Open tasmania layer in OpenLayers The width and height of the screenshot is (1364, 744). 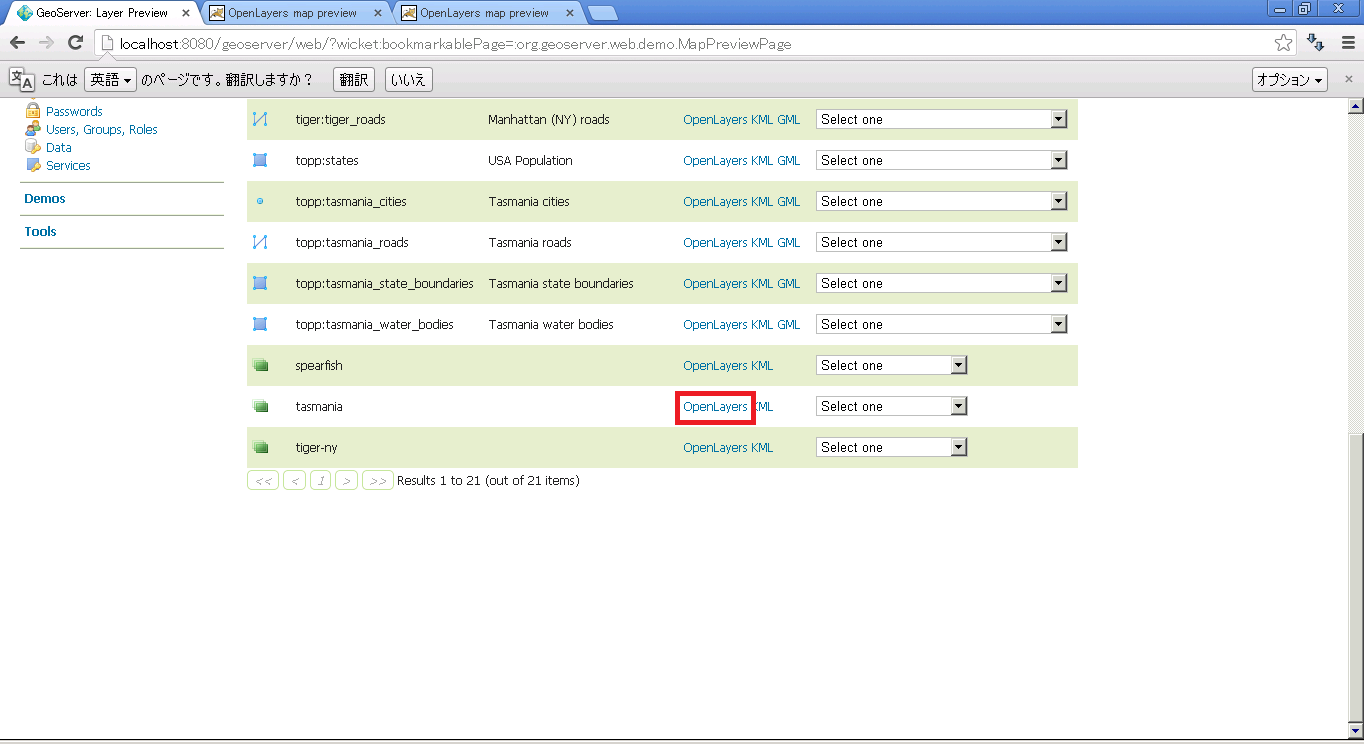coord(715,407)
